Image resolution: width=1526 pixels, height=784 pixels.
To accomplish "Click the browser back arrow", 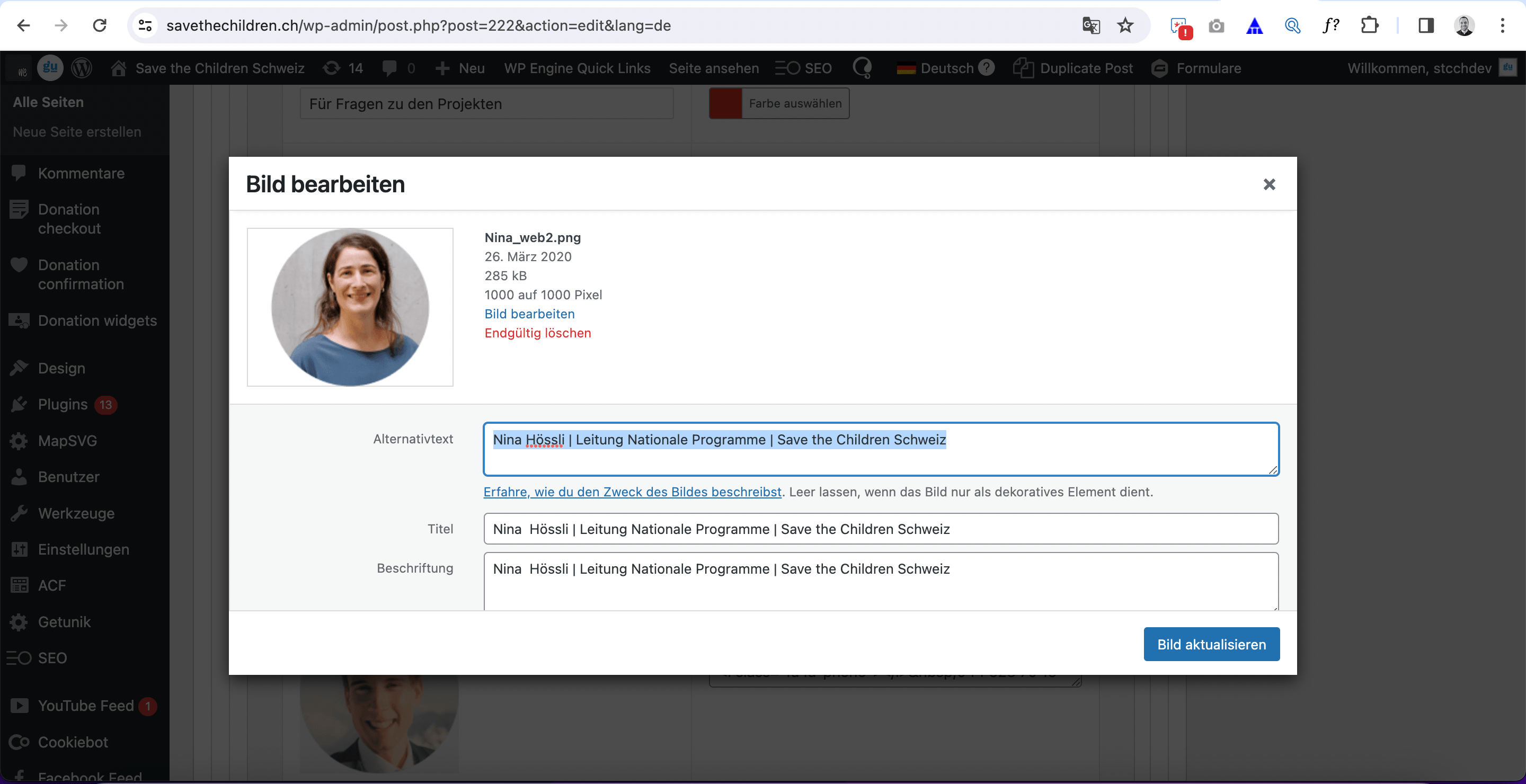I will 24,25.
